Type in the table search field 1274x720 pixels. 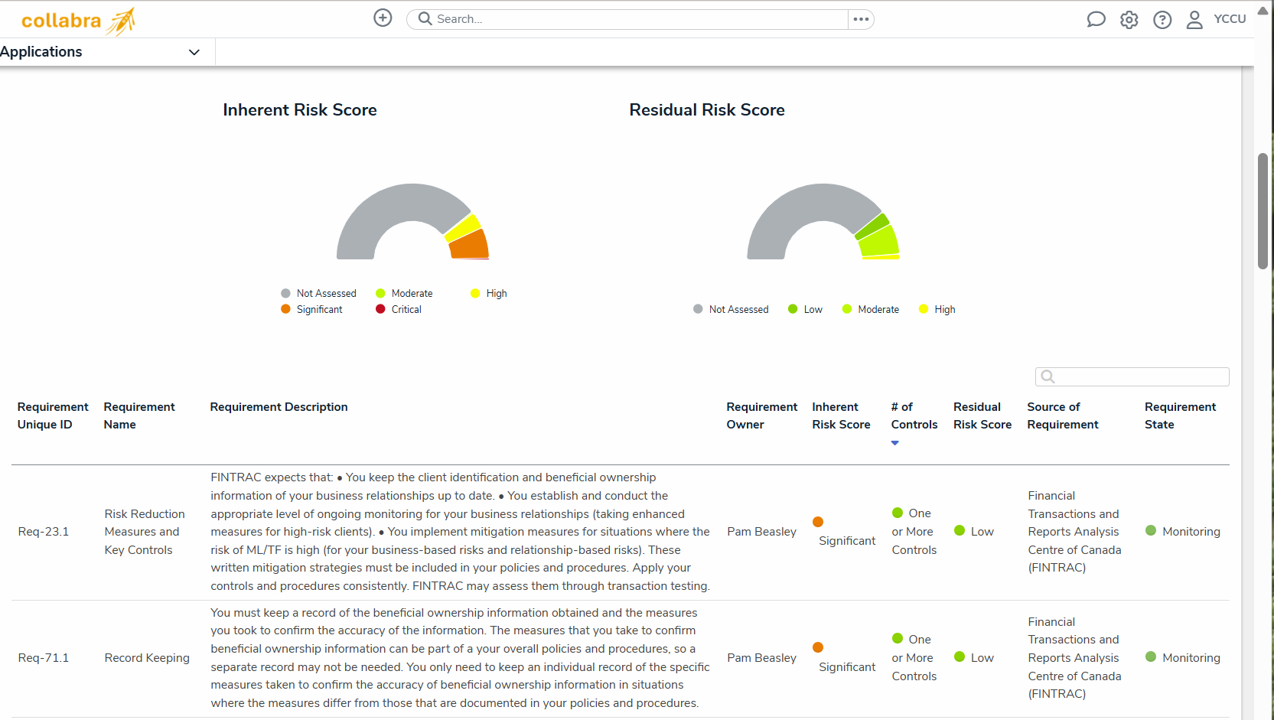pyautogui.click(x=1130, y=376)
